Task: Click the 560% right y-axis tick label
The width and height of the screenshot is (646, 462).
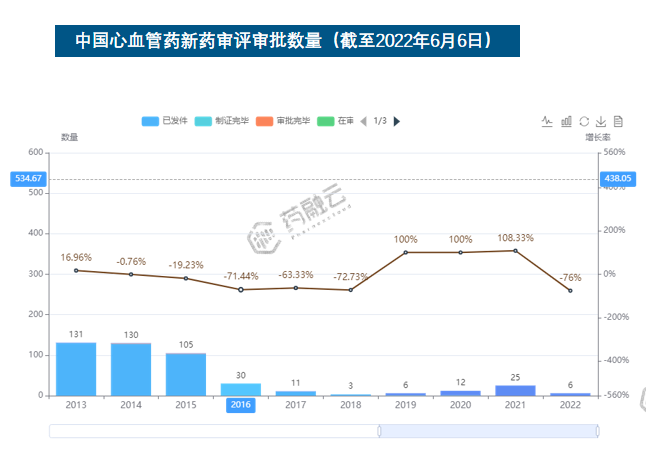Action: click(x=614, y=152)
